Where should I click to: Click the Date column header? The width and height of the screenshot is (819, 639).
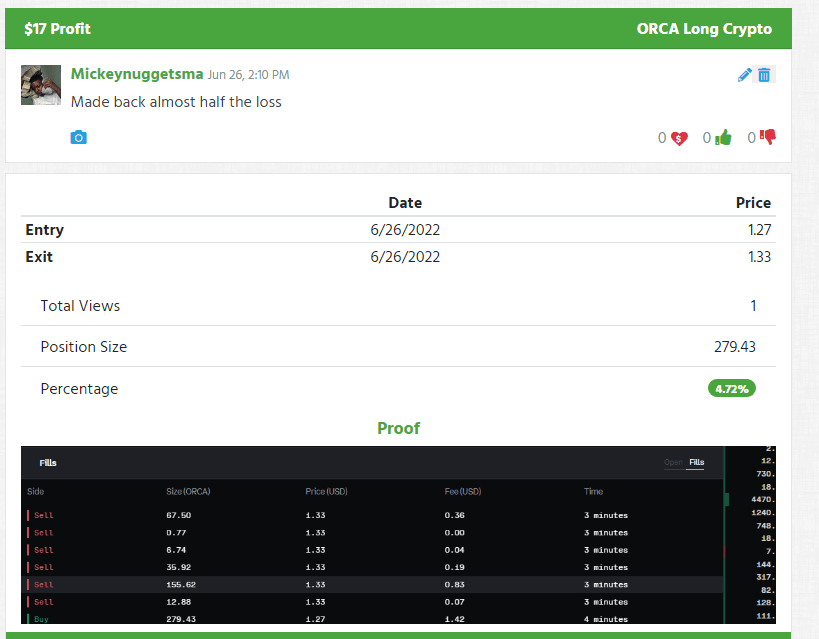point(405,203)
